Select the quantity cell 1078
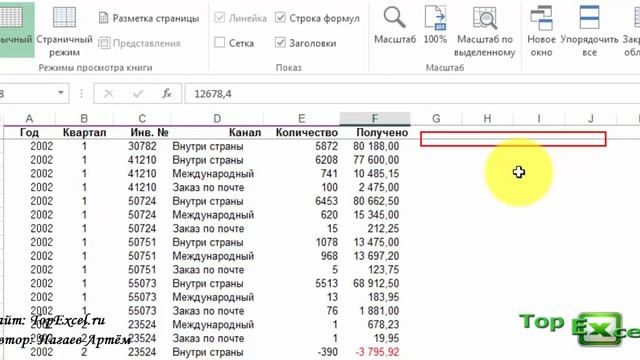Screen dimensions: 640x360 (302, 242)
